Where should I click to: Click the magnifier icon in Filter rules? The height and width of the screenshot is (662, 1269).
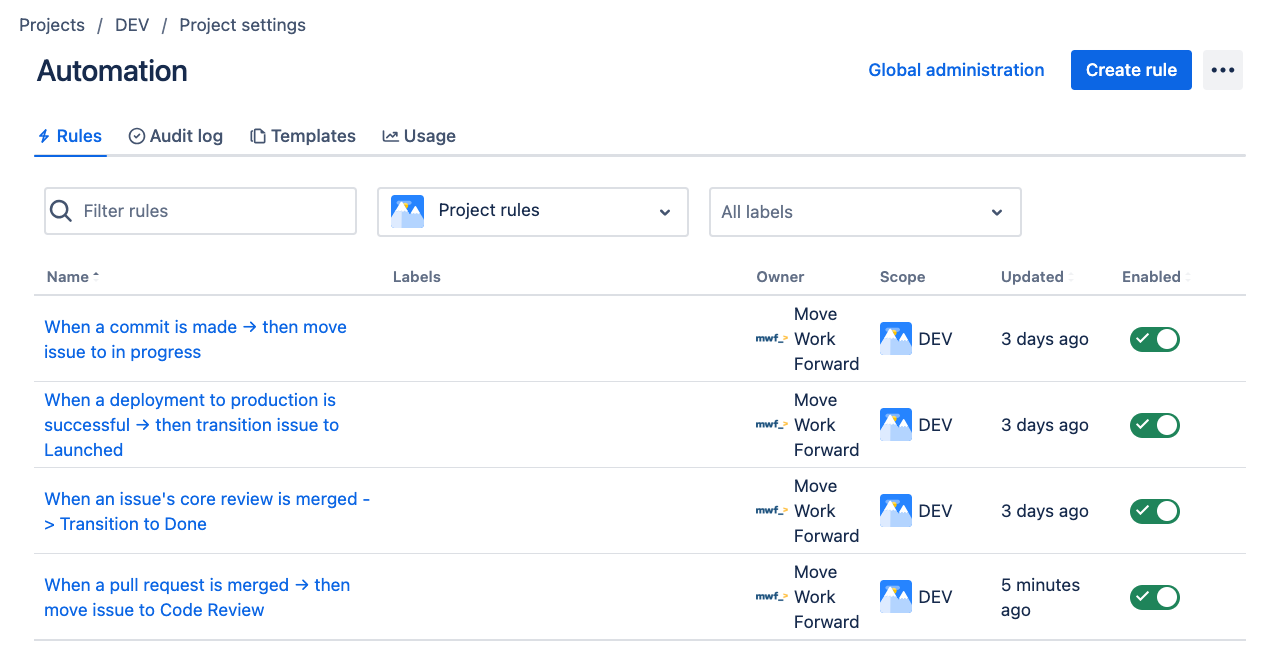pyautogui.click(x=61, y=211)
